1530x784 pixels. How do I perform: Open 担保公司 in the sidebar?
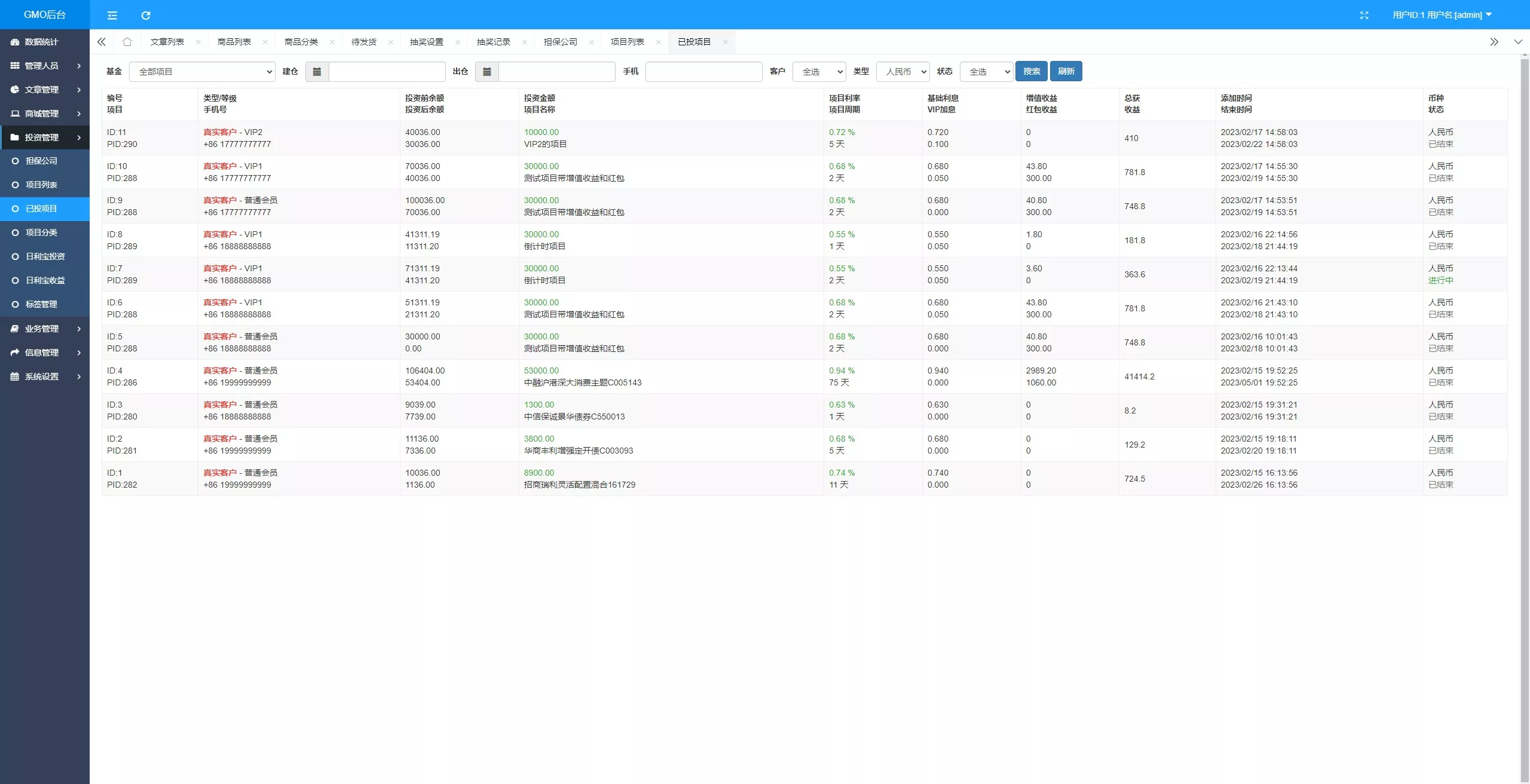45,161
